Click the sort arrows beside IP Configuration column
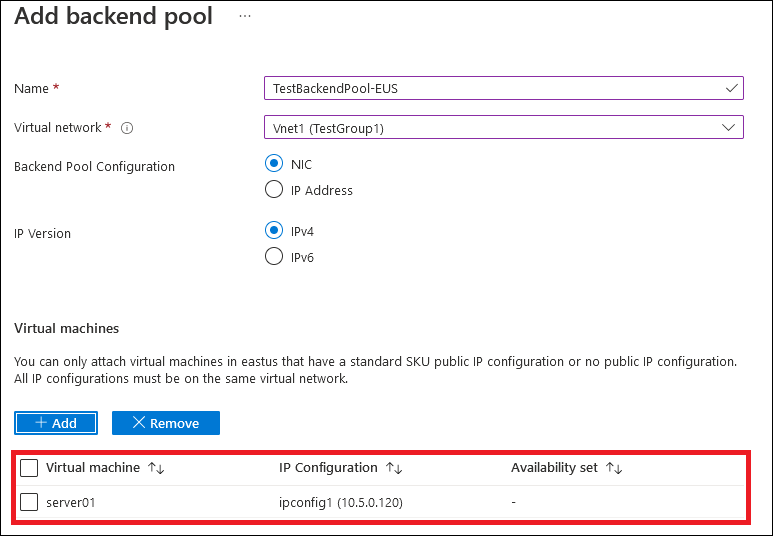Image resolution: width=773 pixels, height=536 pixels. point(394,468)
